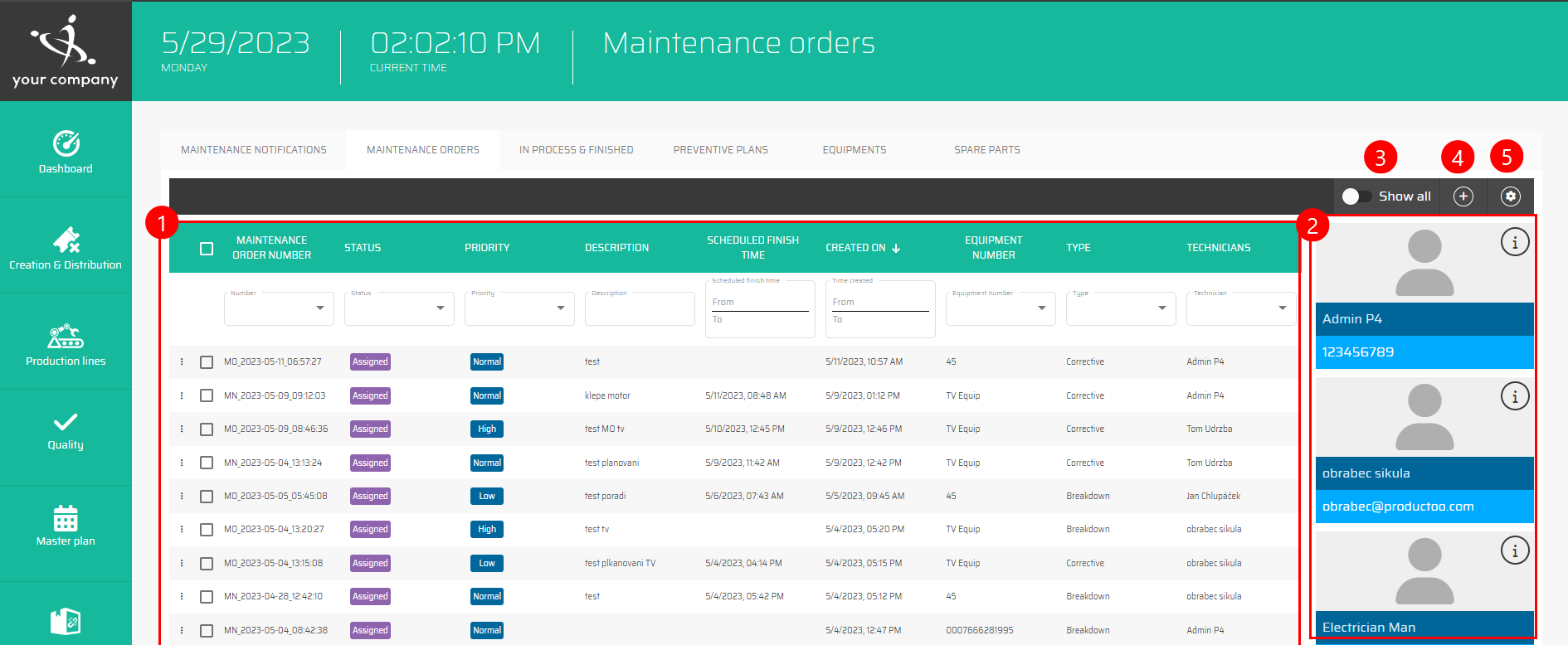1568x645 pixels.
Task: Click the Description filter input field
Action: [639, 310]
